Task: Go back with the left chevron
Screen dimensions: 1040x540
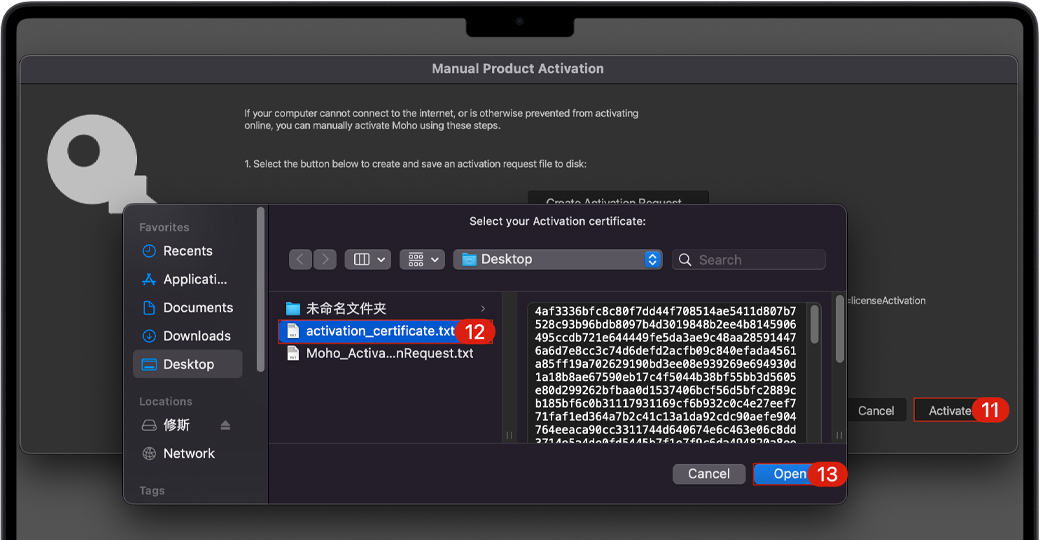Action: [x=300, y=259]
